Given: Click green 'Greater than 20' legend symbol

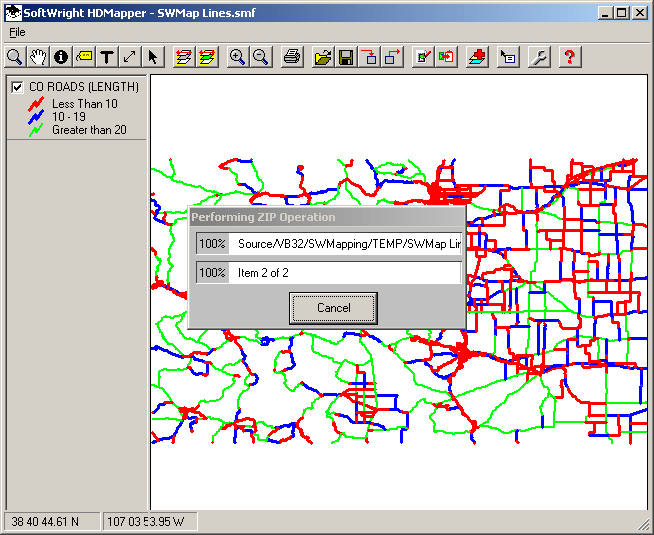Looking at the screenshot, I should coord(36,130).
